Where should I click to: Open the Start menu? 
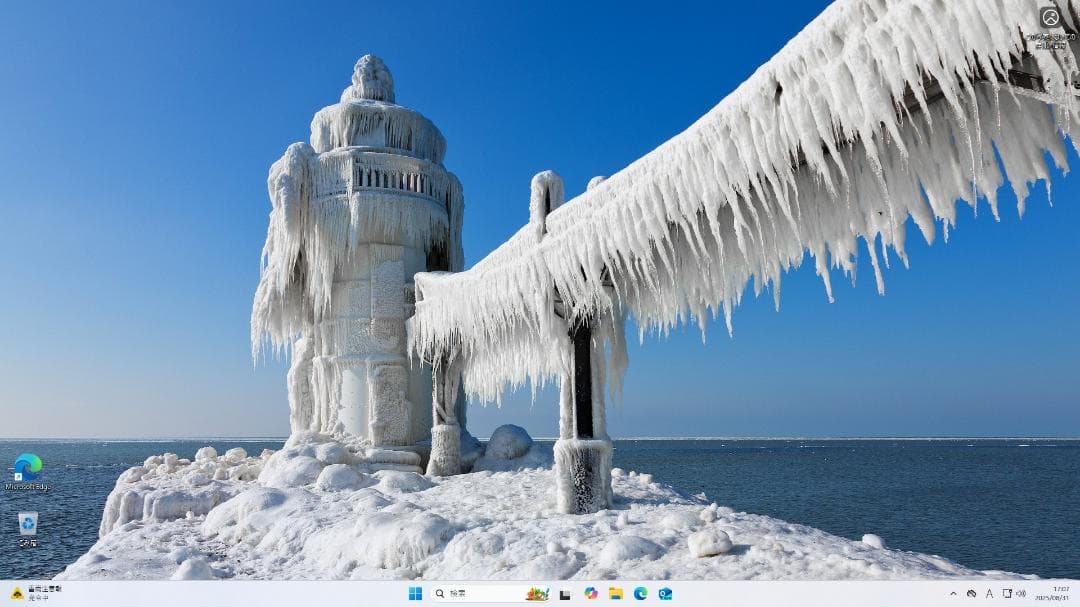(x=417, y=593)
